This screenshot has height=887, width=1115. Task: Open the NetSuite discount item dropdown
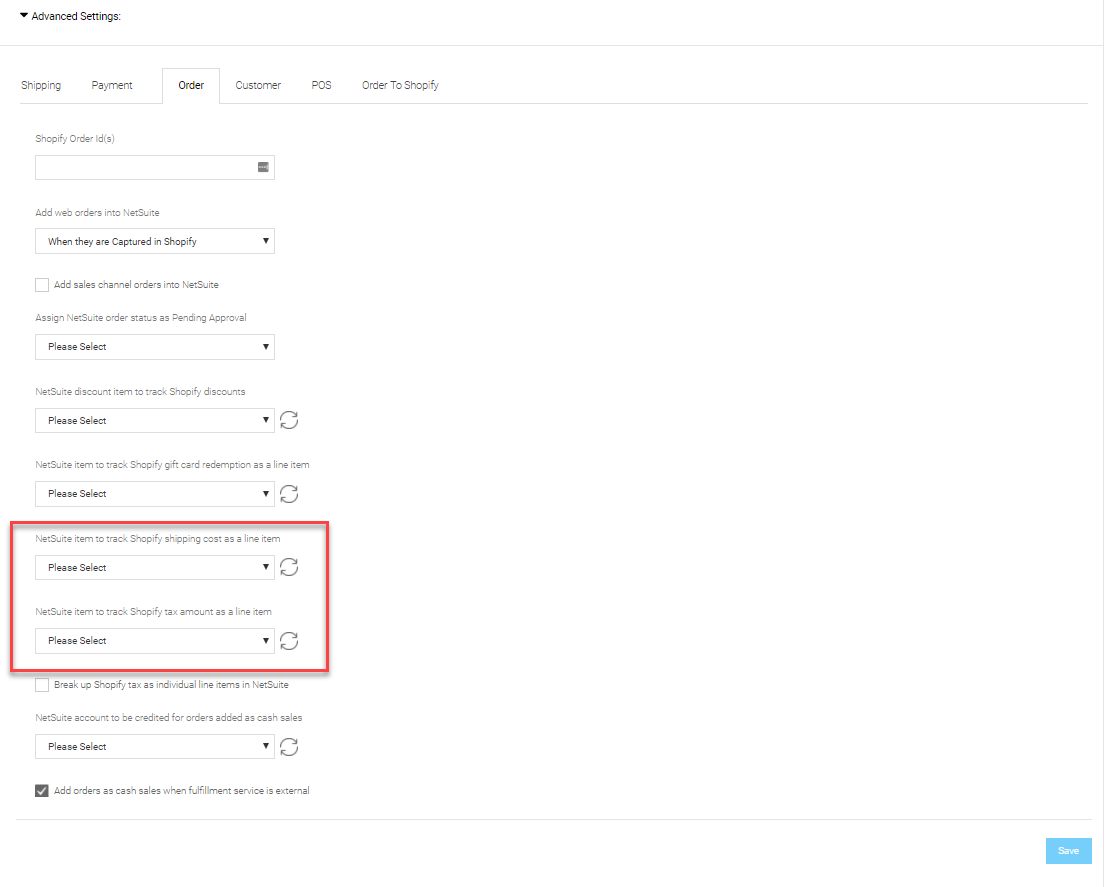tap(154, 420)
